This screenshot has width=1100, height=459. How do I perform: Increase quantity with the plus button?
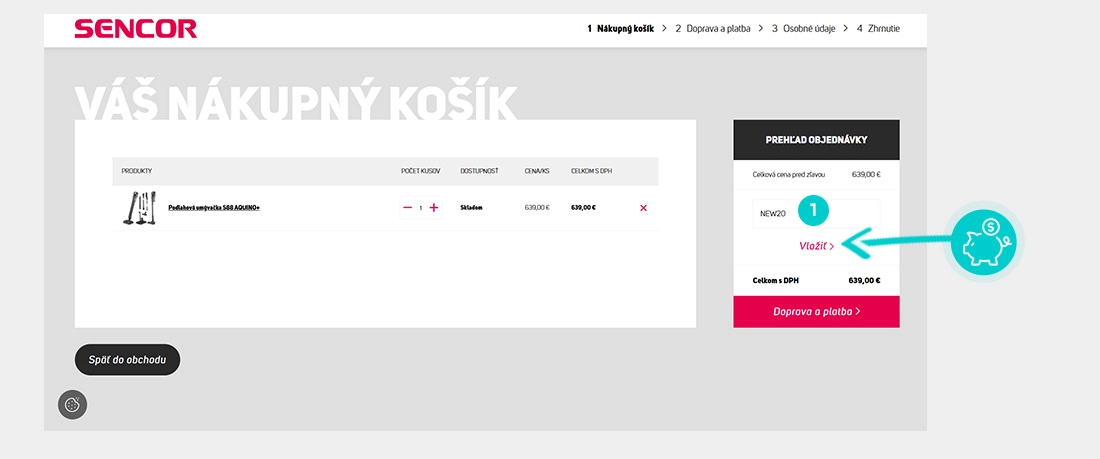(x=434, y=208)
